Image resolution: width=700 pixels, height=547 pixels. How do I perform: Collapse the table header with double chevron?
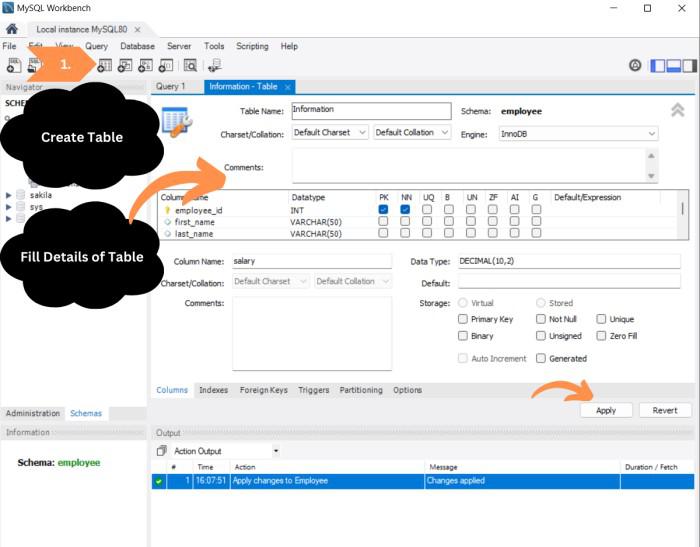point(677,110)
